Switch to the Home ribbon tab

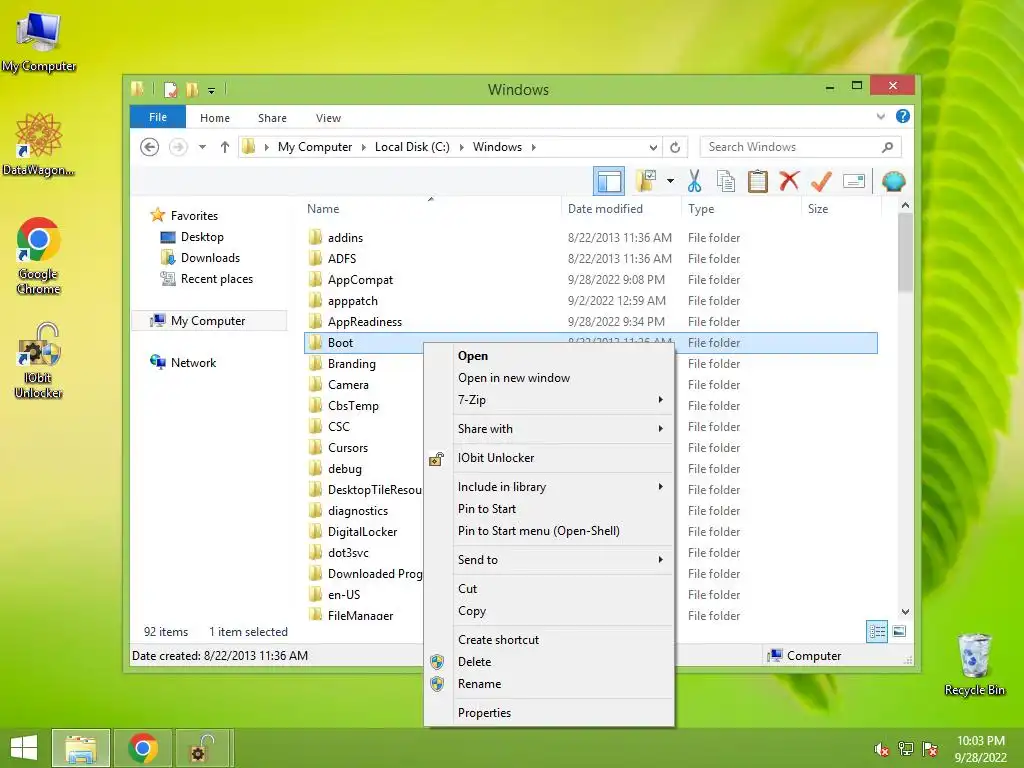click(x=215, y=118)
